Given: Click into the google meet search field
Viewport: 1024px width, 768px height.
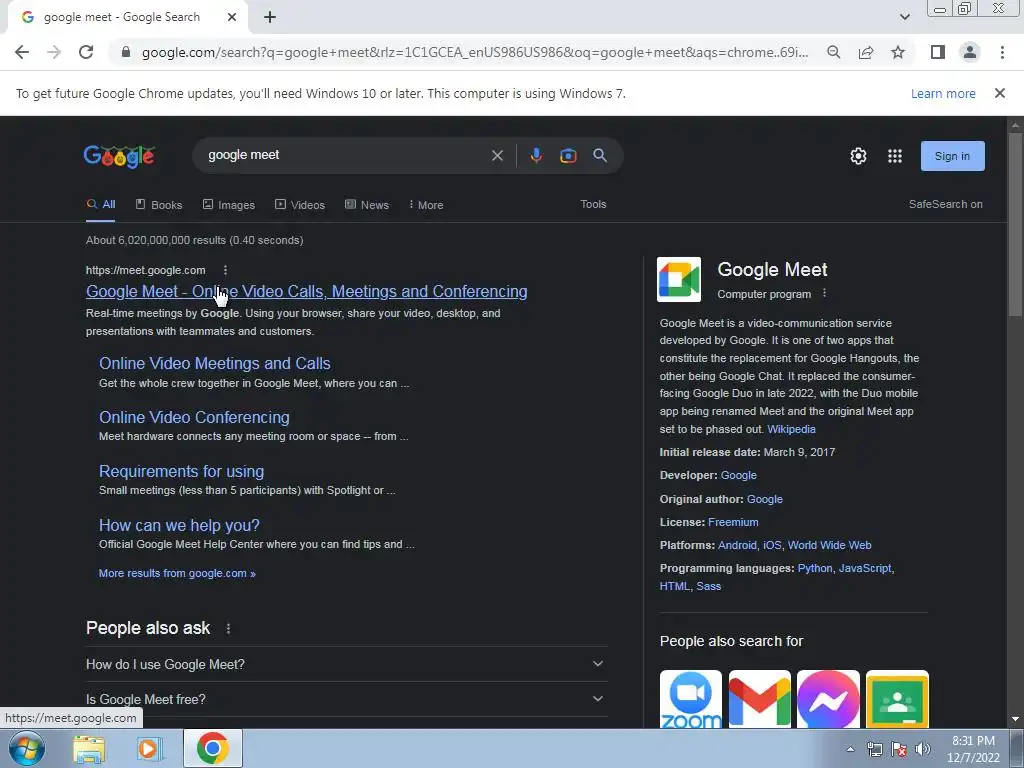Looking at the screenshot, I should [346, 155].
